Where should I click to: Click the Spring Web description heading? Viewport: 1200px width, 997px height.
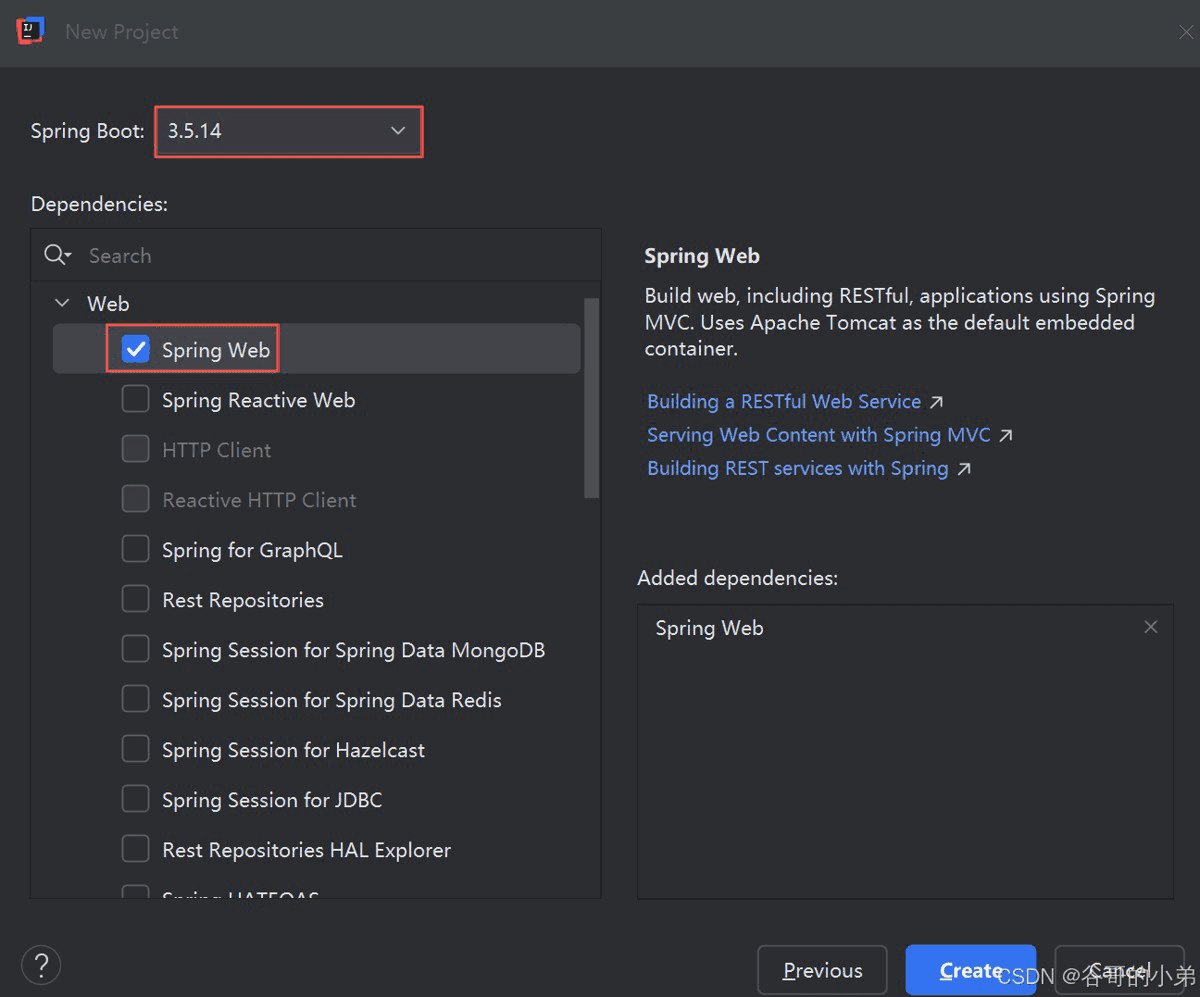pyautogui.click(x=702, y=256)
